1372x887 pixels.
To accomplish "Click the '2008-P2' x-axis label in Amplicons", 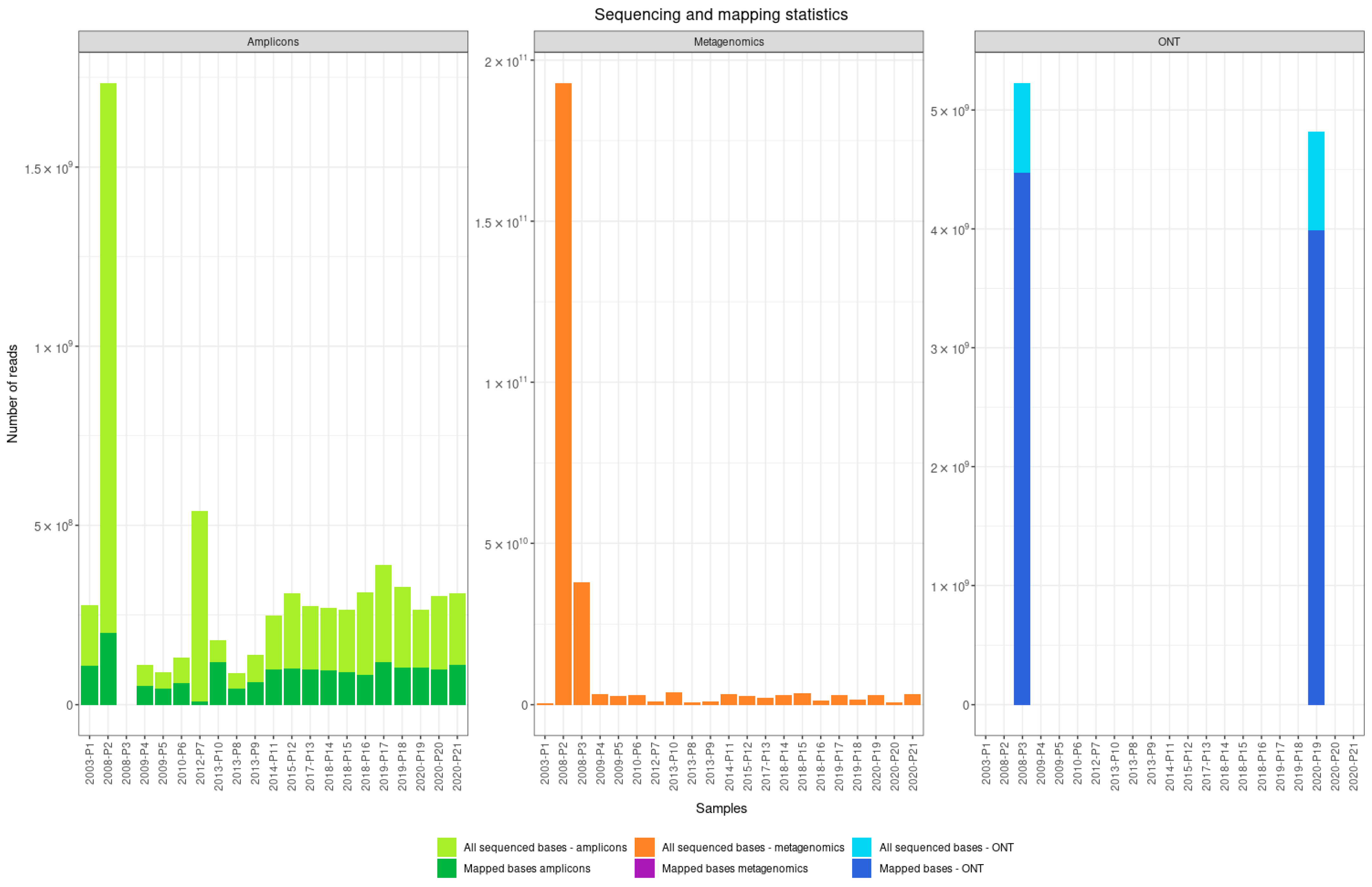I will pyautogui.click(x=108, y=763).
